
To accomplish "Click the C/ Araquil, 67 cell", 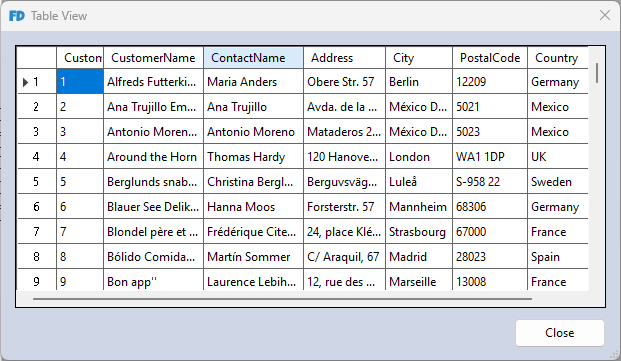I will (x=345, y=256).
